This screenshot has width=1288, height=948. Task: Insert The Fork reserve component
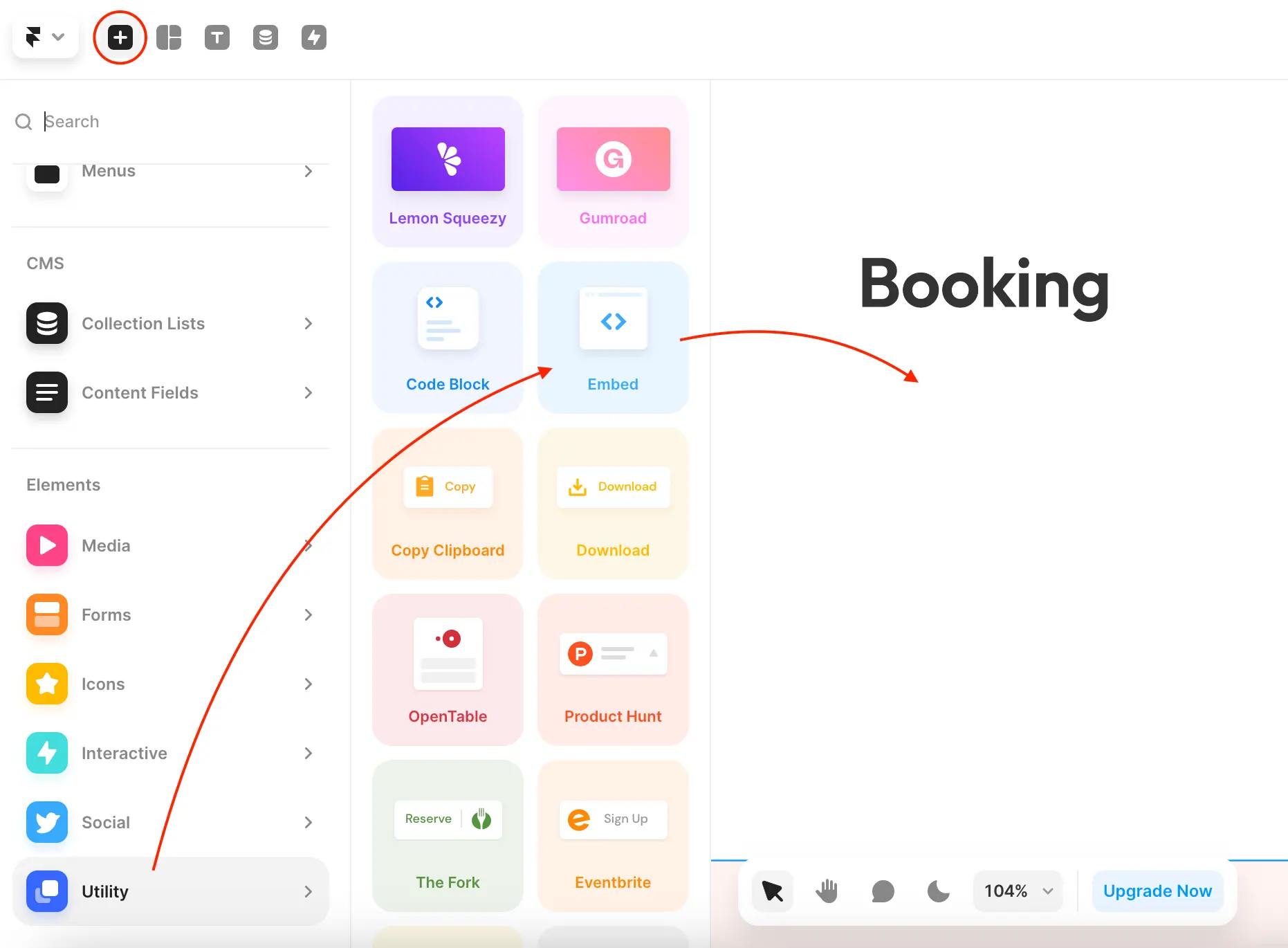click(448, 836)
